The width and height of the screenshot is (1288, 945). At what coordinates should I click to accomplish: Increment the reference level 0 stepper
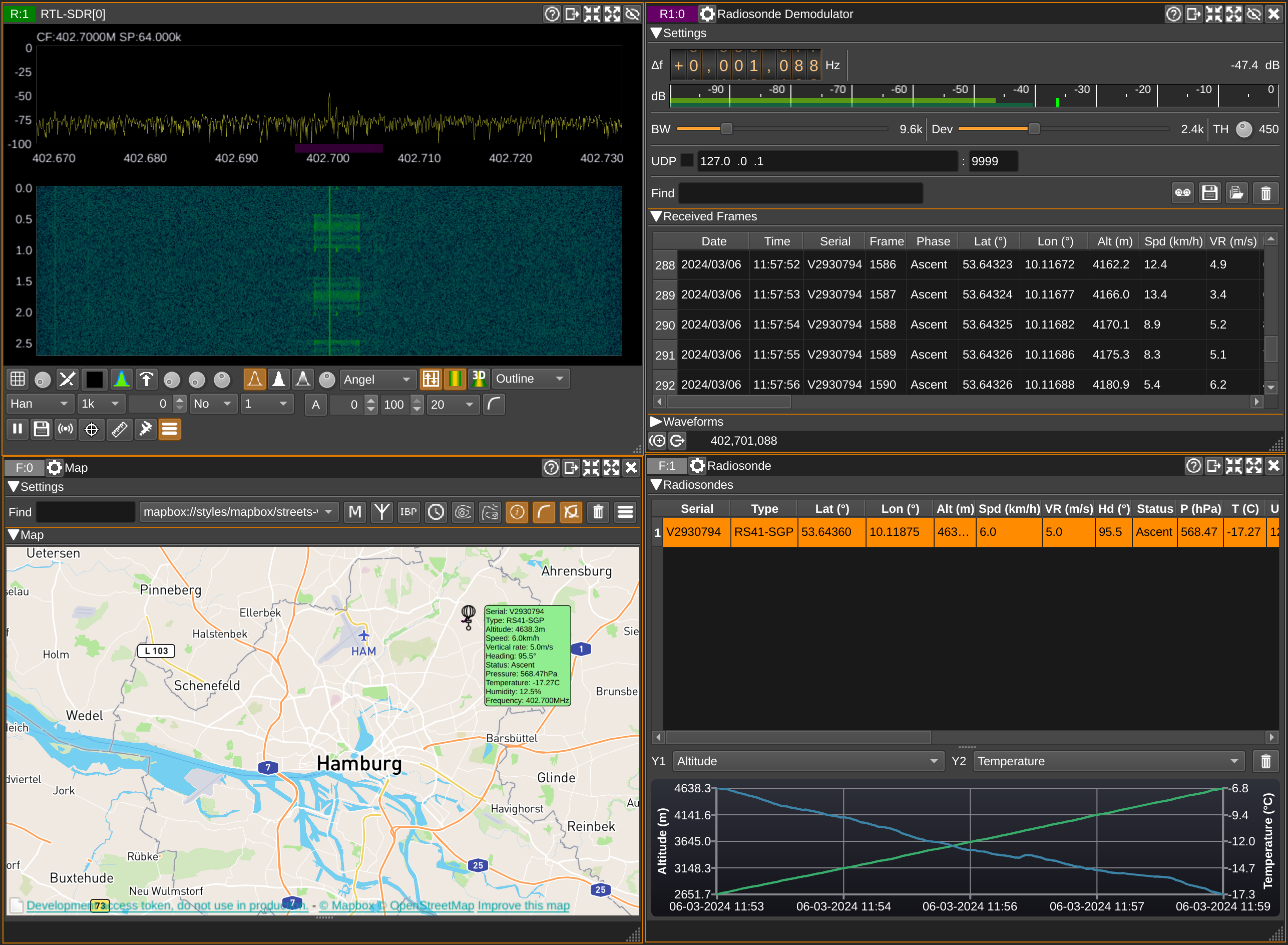click(x=180, y=399)
